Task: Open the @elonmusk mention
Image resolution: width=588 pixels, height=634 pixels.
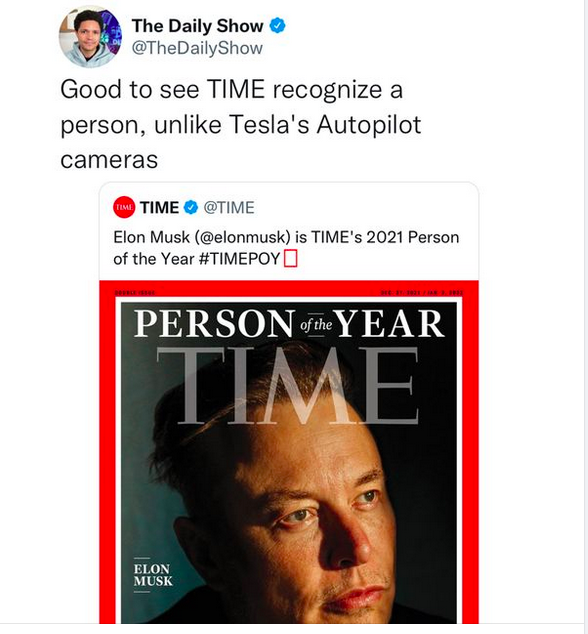Action: (242, 237)
